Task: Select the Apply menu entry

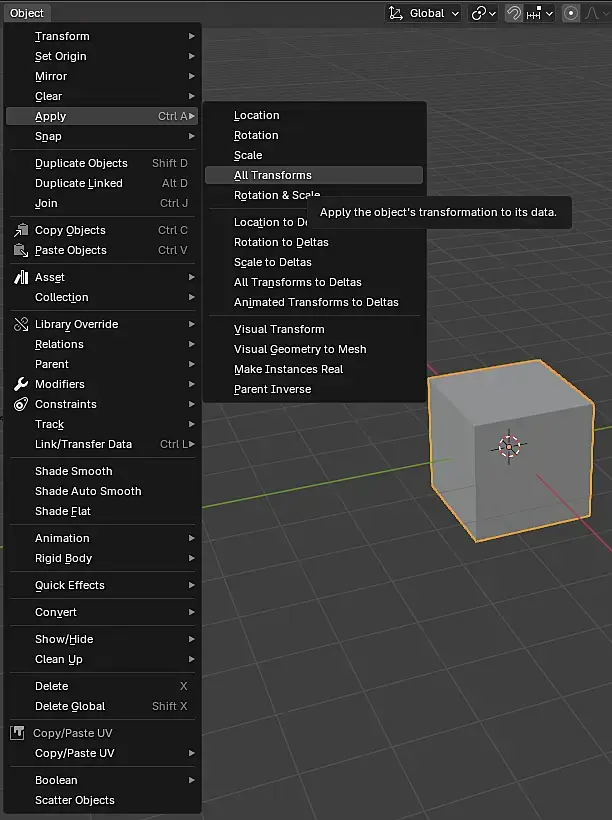Action: (x=102, y=116)
